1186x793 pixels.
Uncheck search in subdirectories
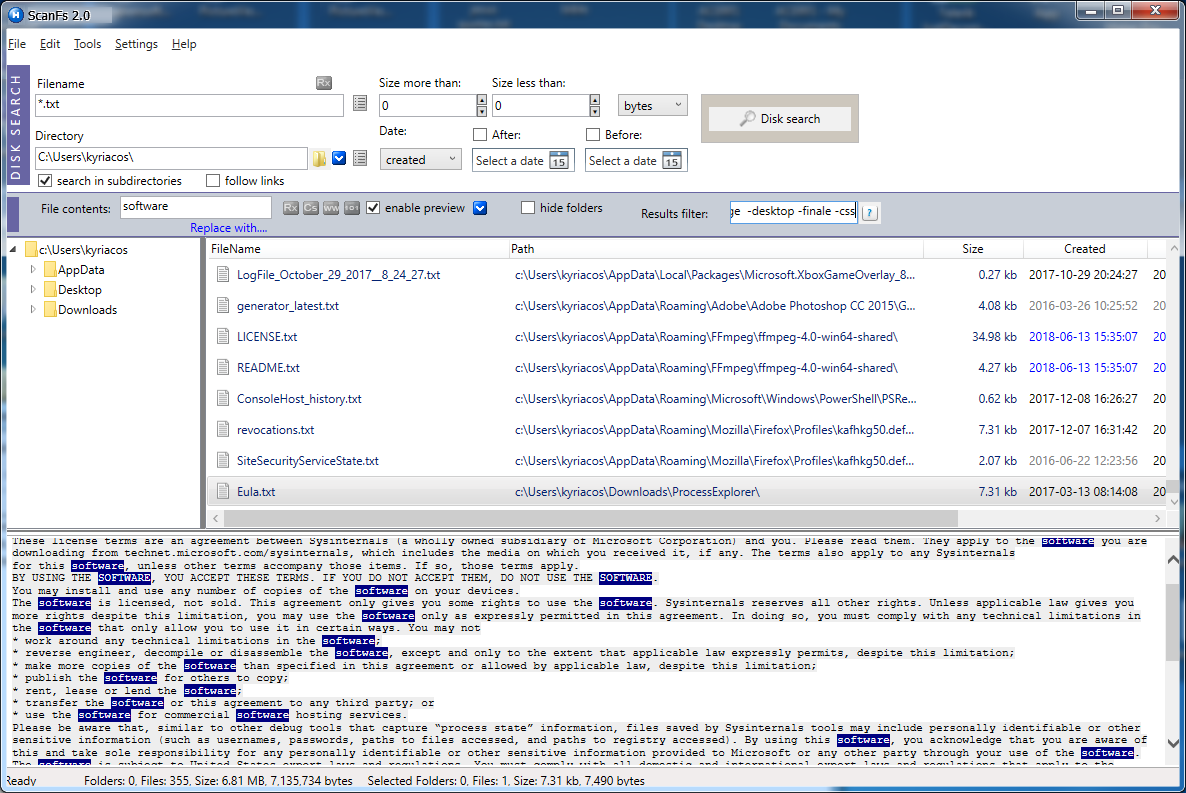coord(43,180)
